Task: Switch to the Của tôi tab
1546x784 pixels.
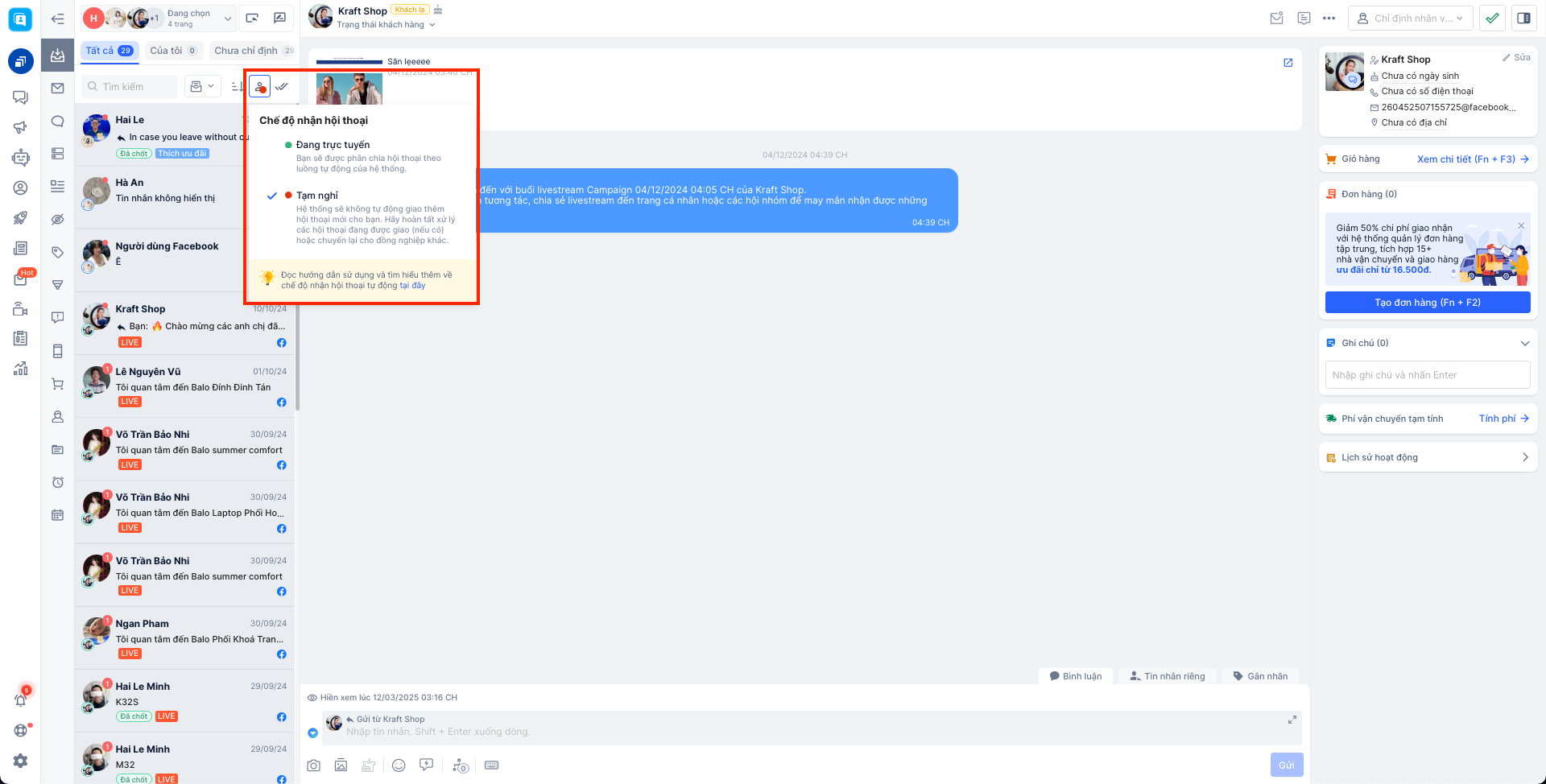Action: (x=173, y=51)
